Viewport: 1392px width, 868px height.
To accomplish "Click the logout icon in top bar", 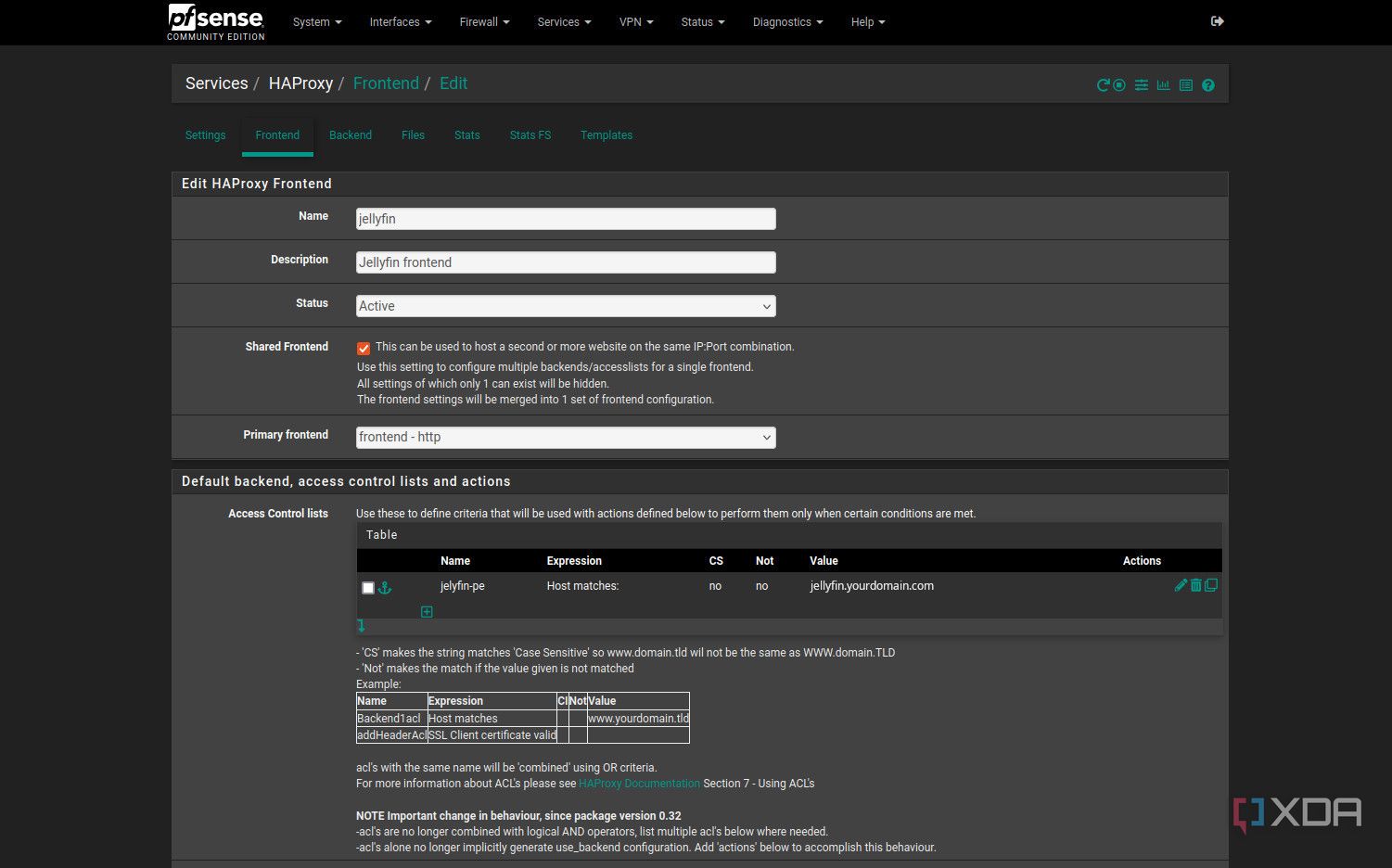I will (x=1218, y=21).
